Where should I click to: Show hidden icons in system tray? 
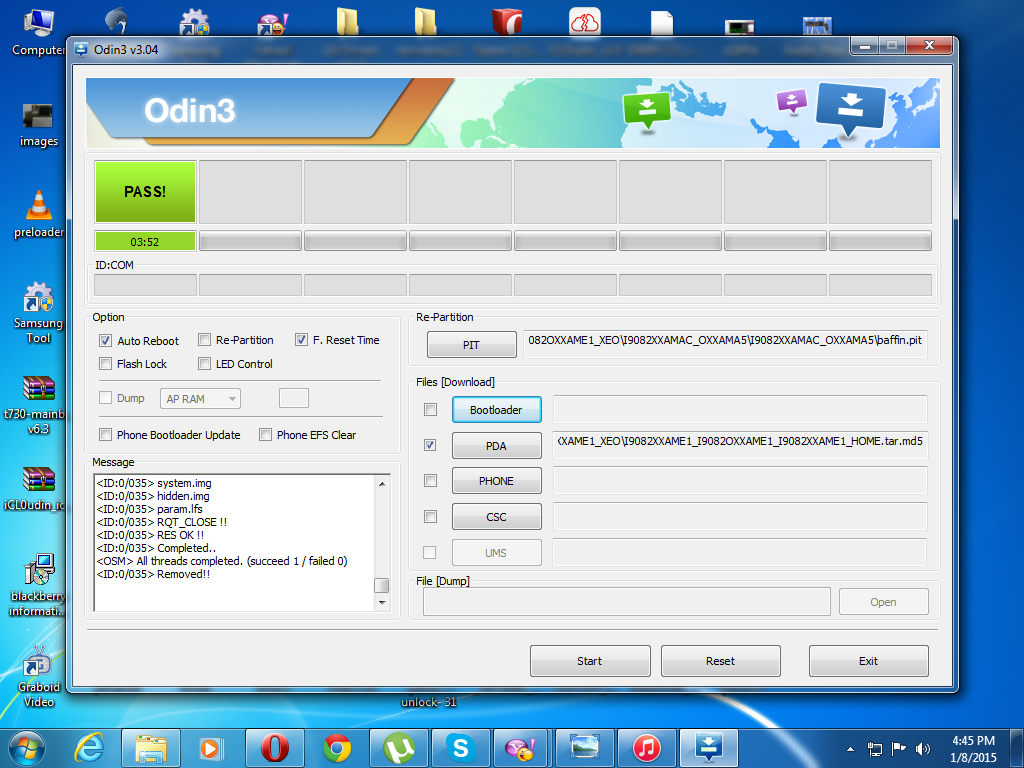click(x=850, y=748)
